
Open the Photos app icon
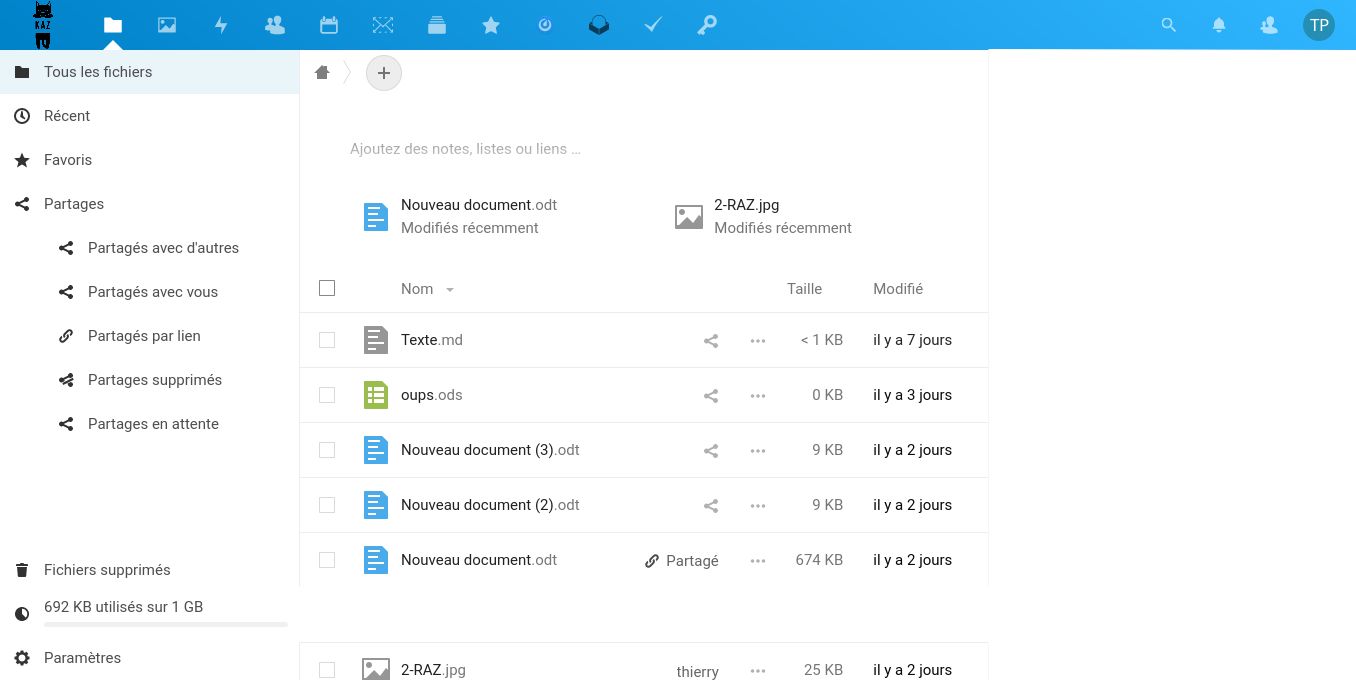click(167, 26)
